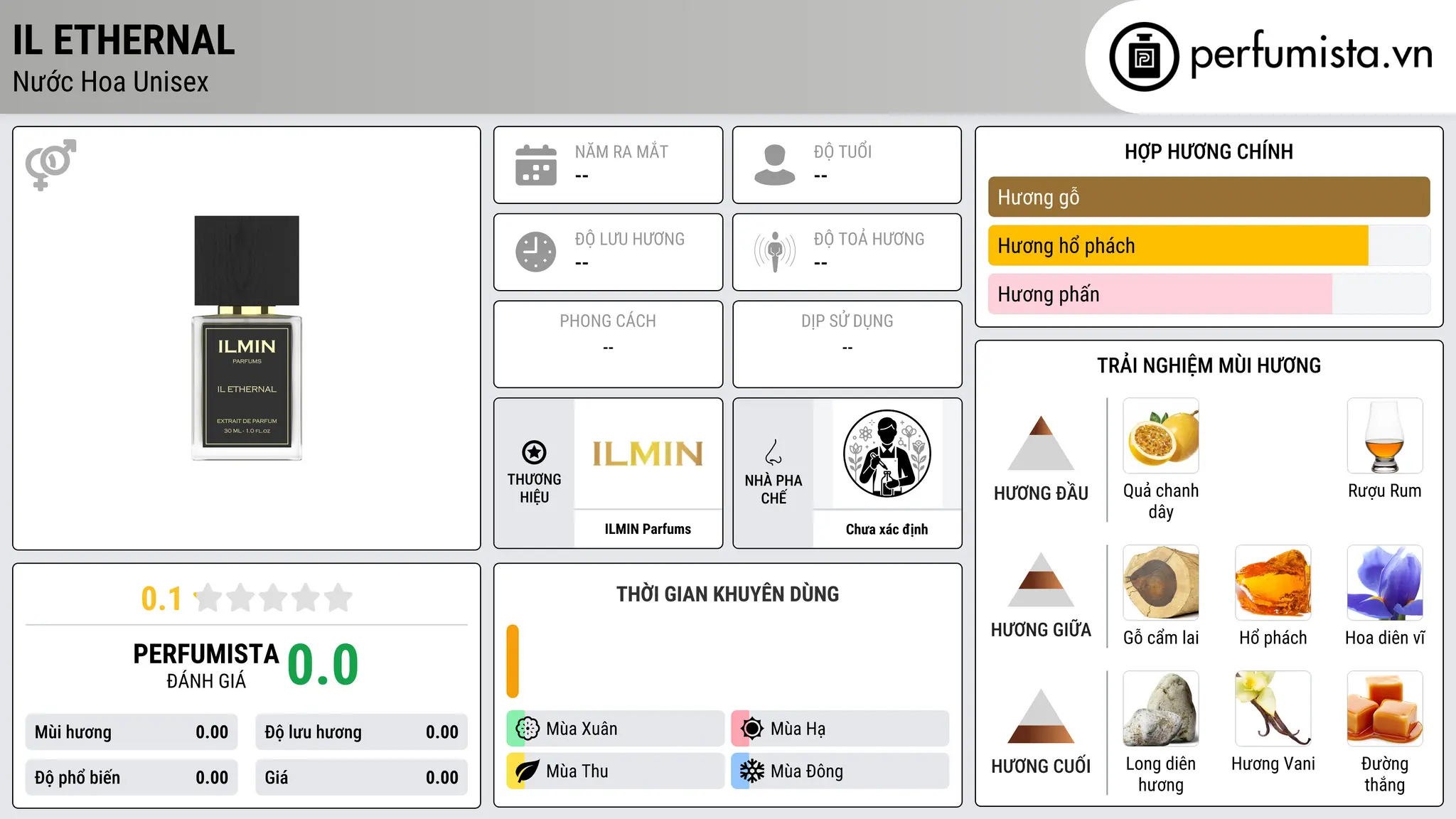Click the PERFUMISTA ĐÁNH GIÁ label
Screen dimensions: 1456x819
pyautogui.click(x=206, y=666)
